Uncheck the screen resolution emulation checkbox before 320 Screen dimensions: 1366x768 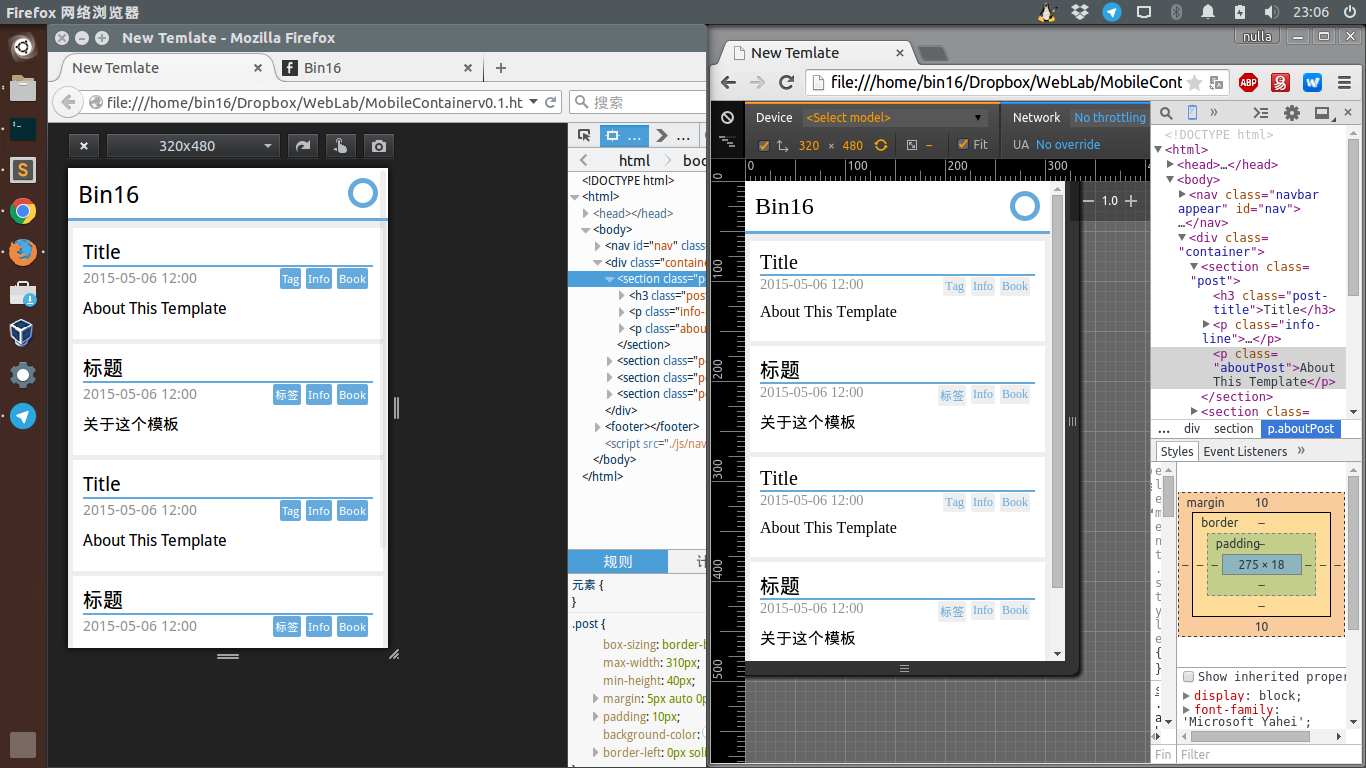(x=764, y=146)
